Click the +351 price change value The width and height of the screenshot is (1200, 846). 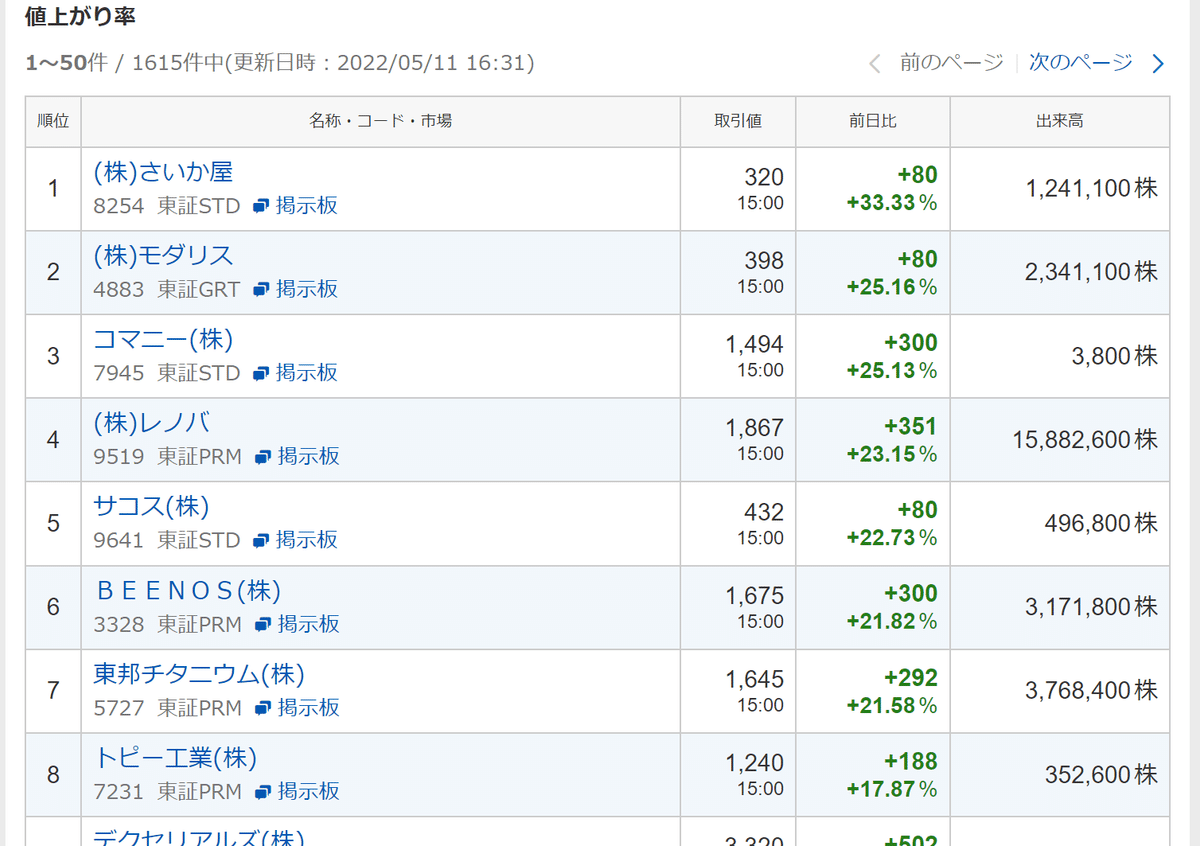(x=910, y=427)
